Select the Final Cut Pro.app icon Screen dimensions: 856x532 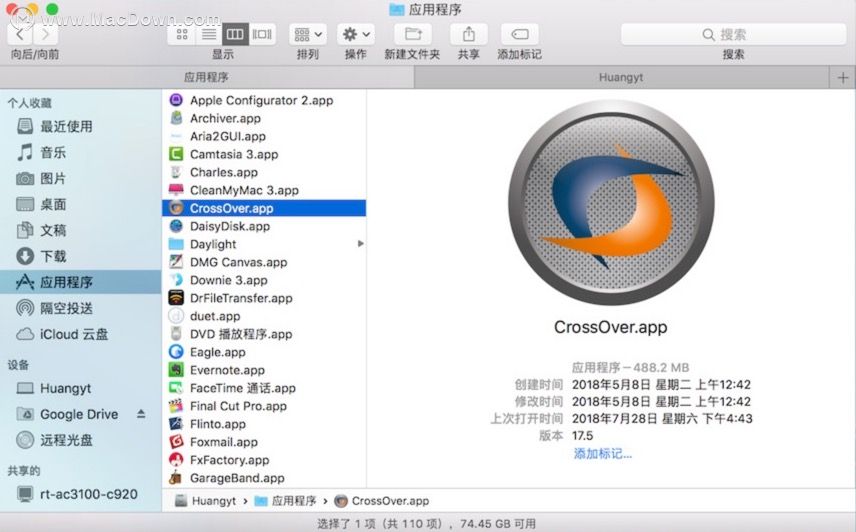click(x=176, y=406)
